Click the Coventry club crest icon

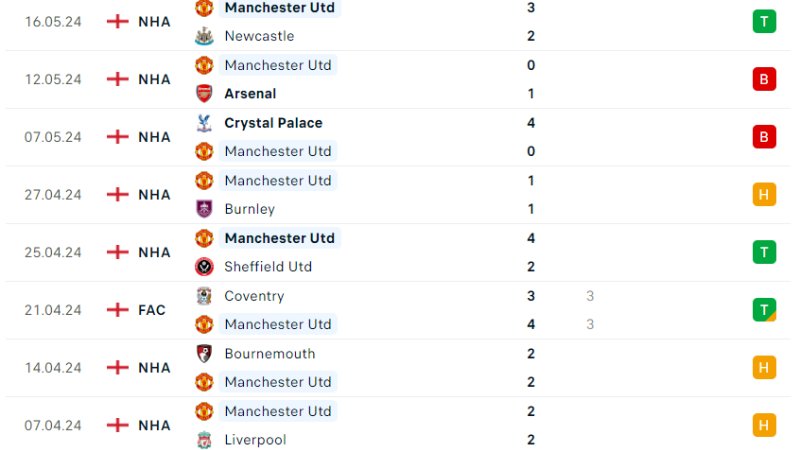tap(204, 296)
